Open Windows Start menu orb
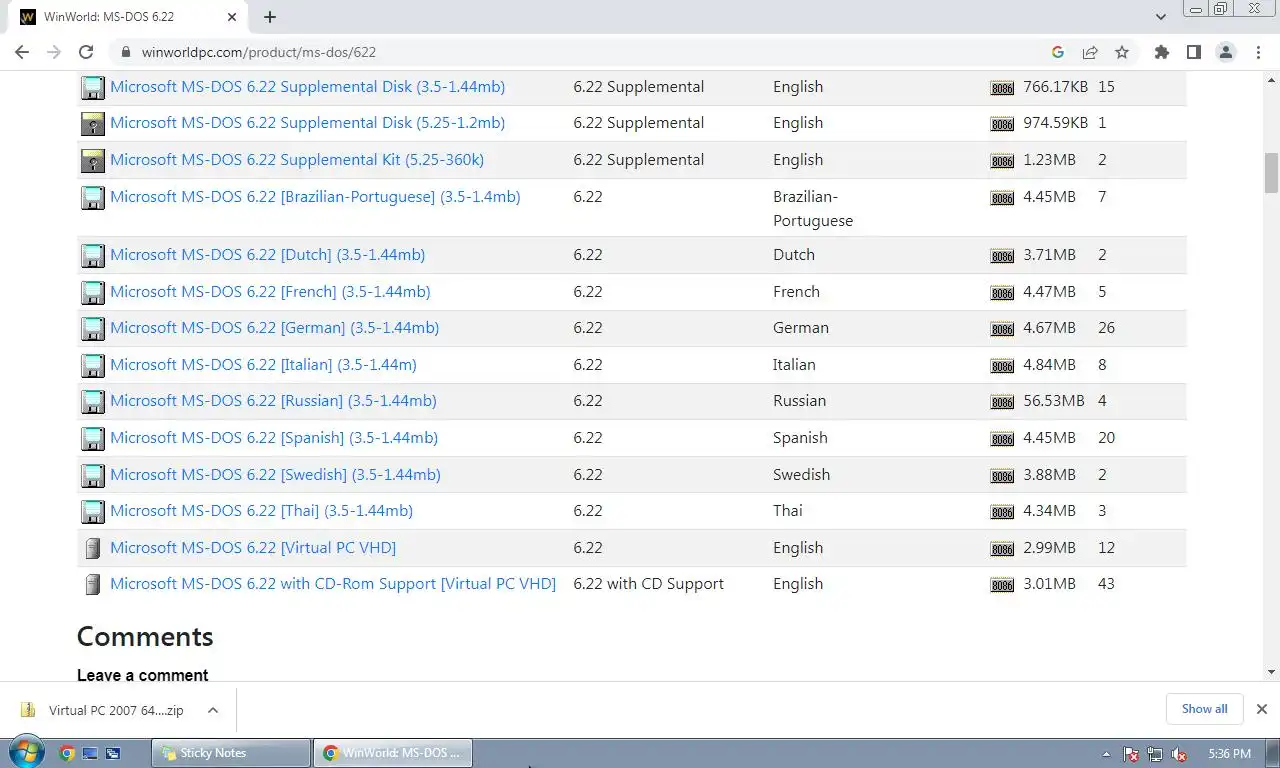 click(25, 752)
